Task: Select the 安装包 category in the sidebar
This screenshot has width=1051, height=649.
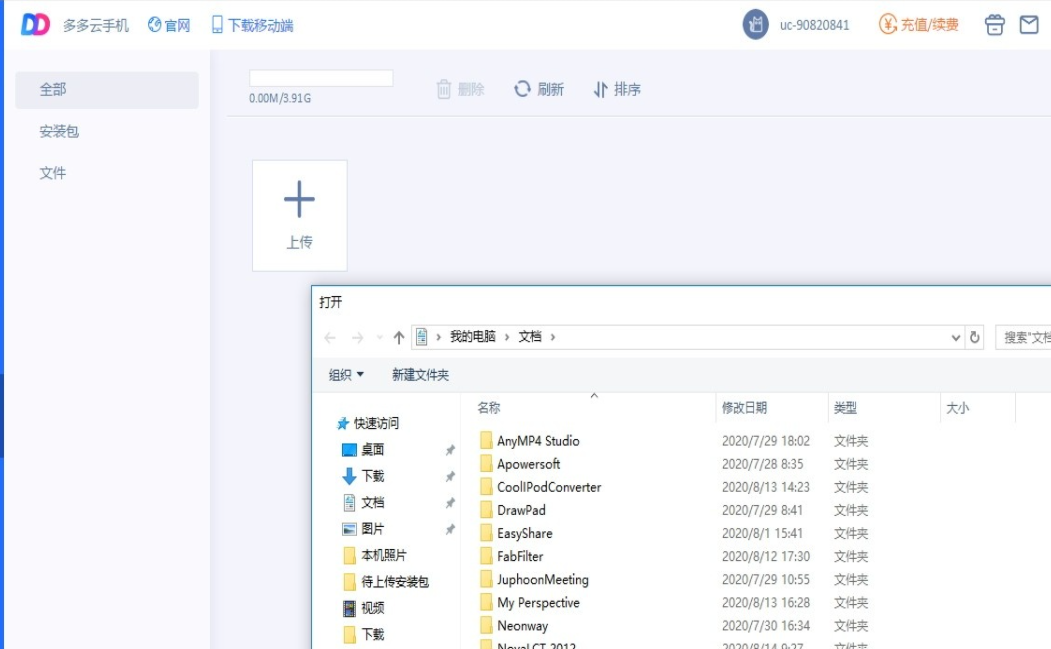Action: coord(59,131)
